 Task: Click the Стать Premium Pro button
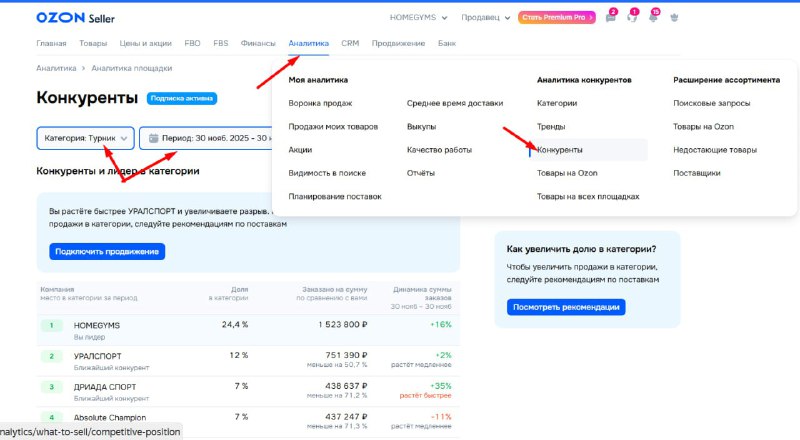tap(557, 18)
